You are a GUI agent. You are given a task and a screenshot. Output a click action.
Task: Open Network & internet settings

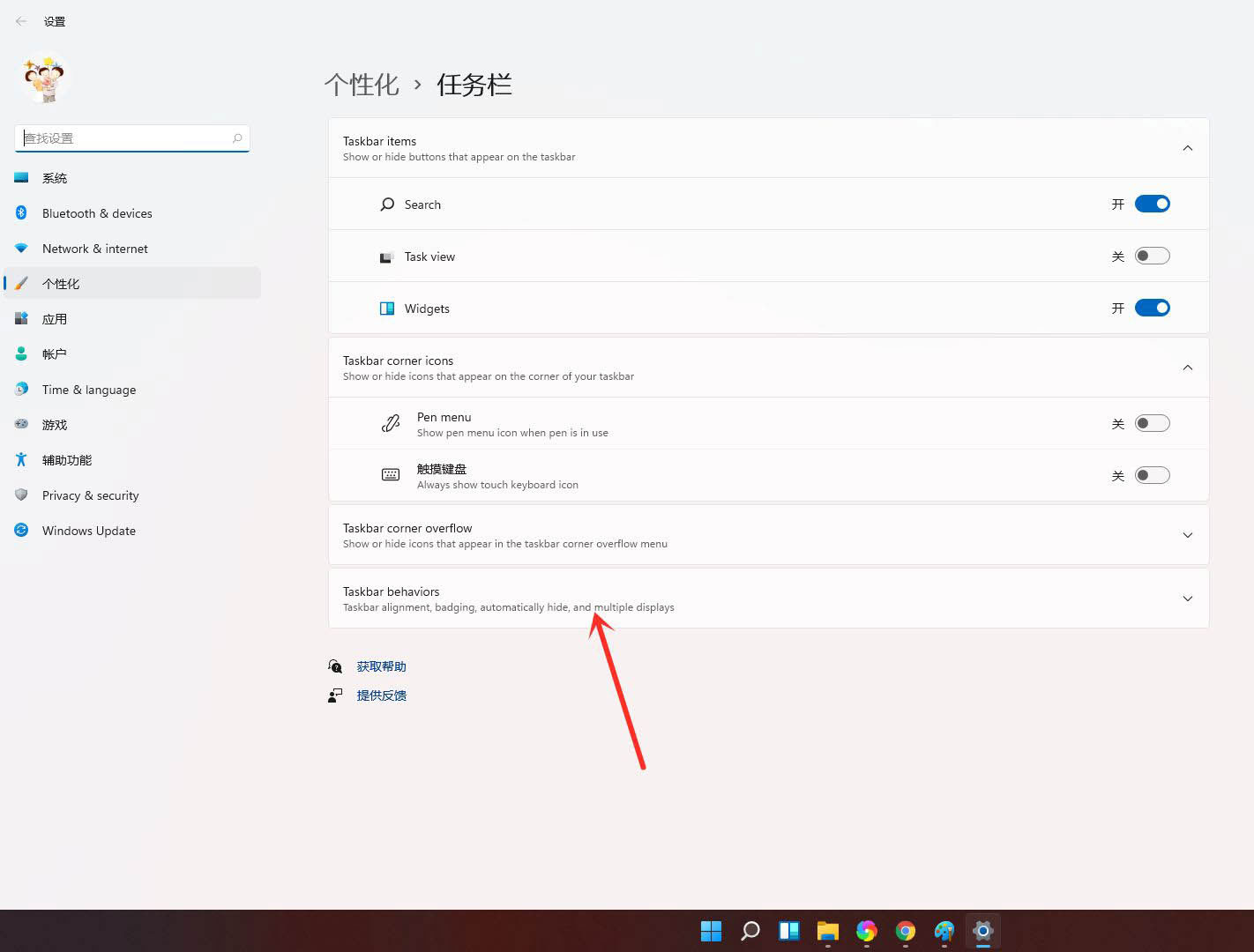click(94, 248)
